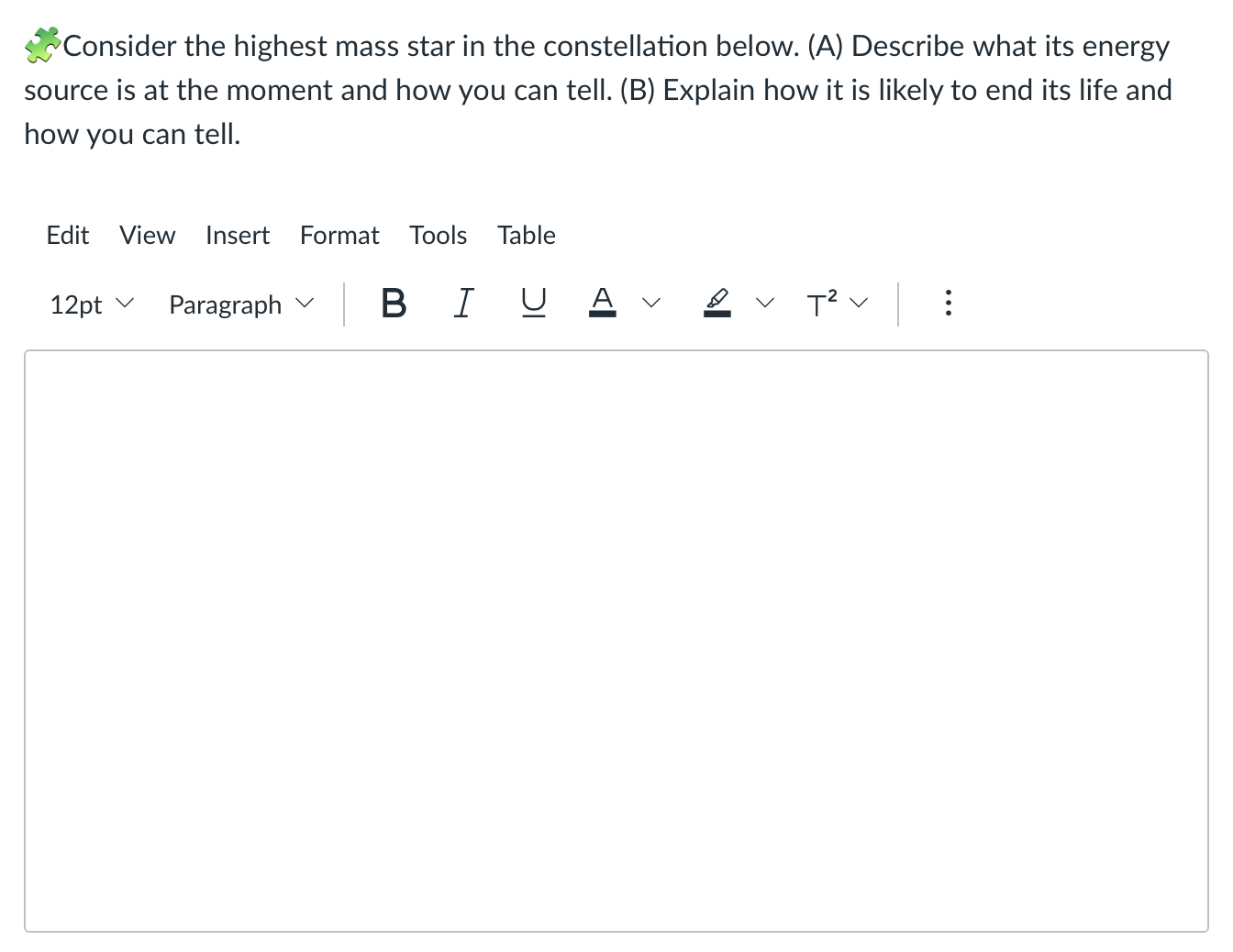The width and height of the screenshot is (1233, 952).
Task: Click the question text about the highest mass star
Action: point(598,90)
